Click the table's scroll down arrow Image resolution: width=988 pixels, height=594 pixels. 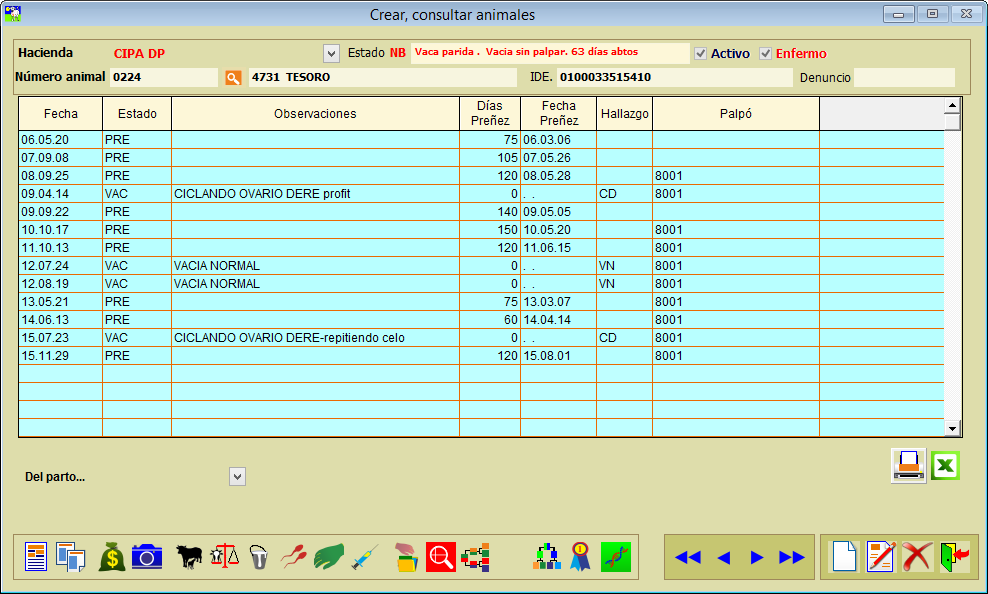pyautogui.click(x=953, y=428)
